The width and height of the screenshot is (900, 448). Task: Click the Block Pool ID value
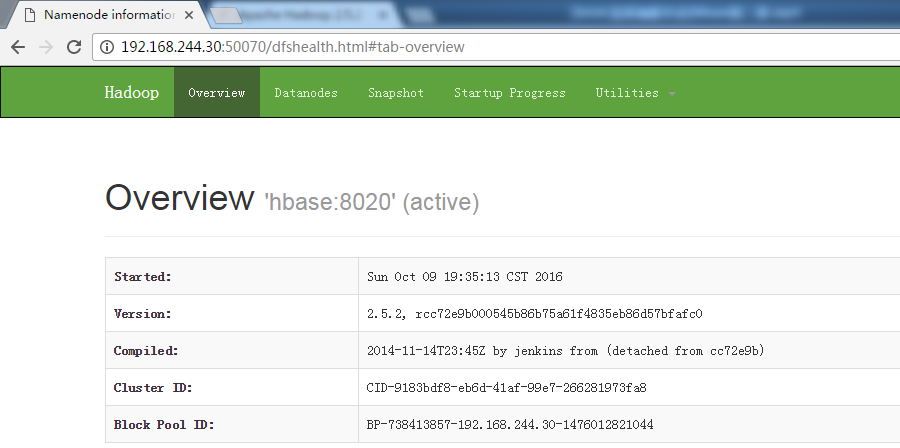click(510, 425)
